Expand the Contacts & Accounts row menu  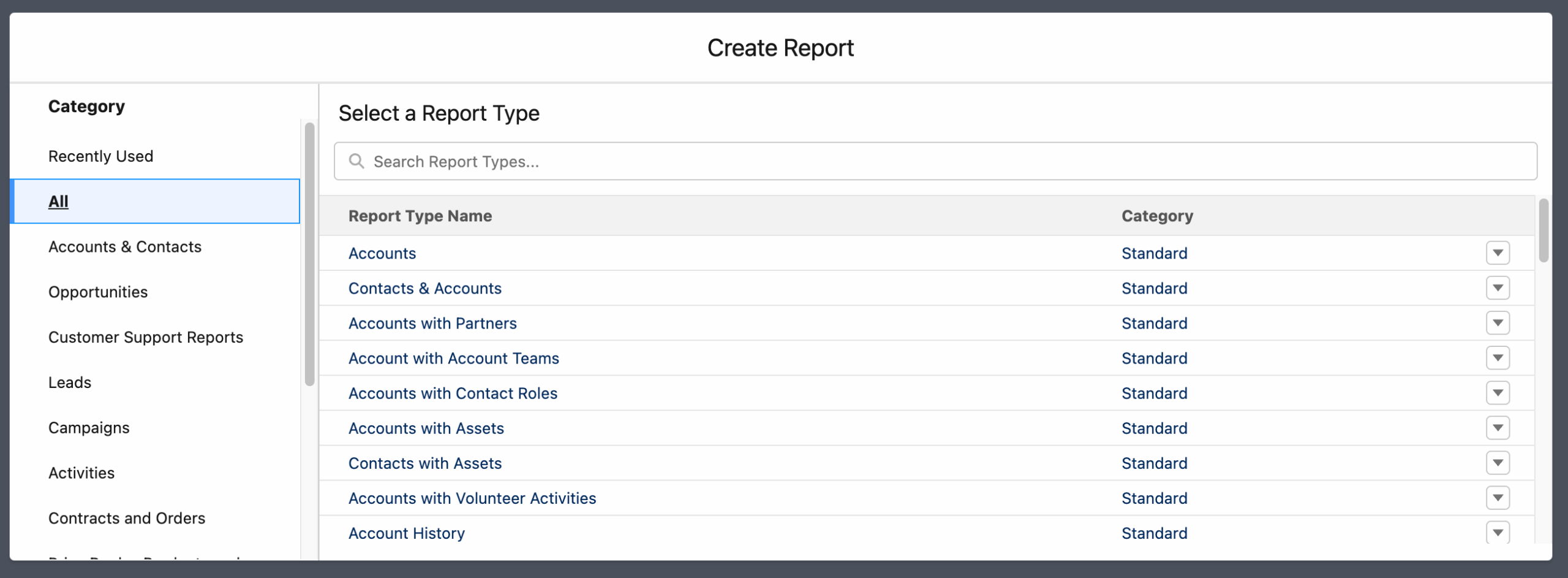tap(1497, 288)
